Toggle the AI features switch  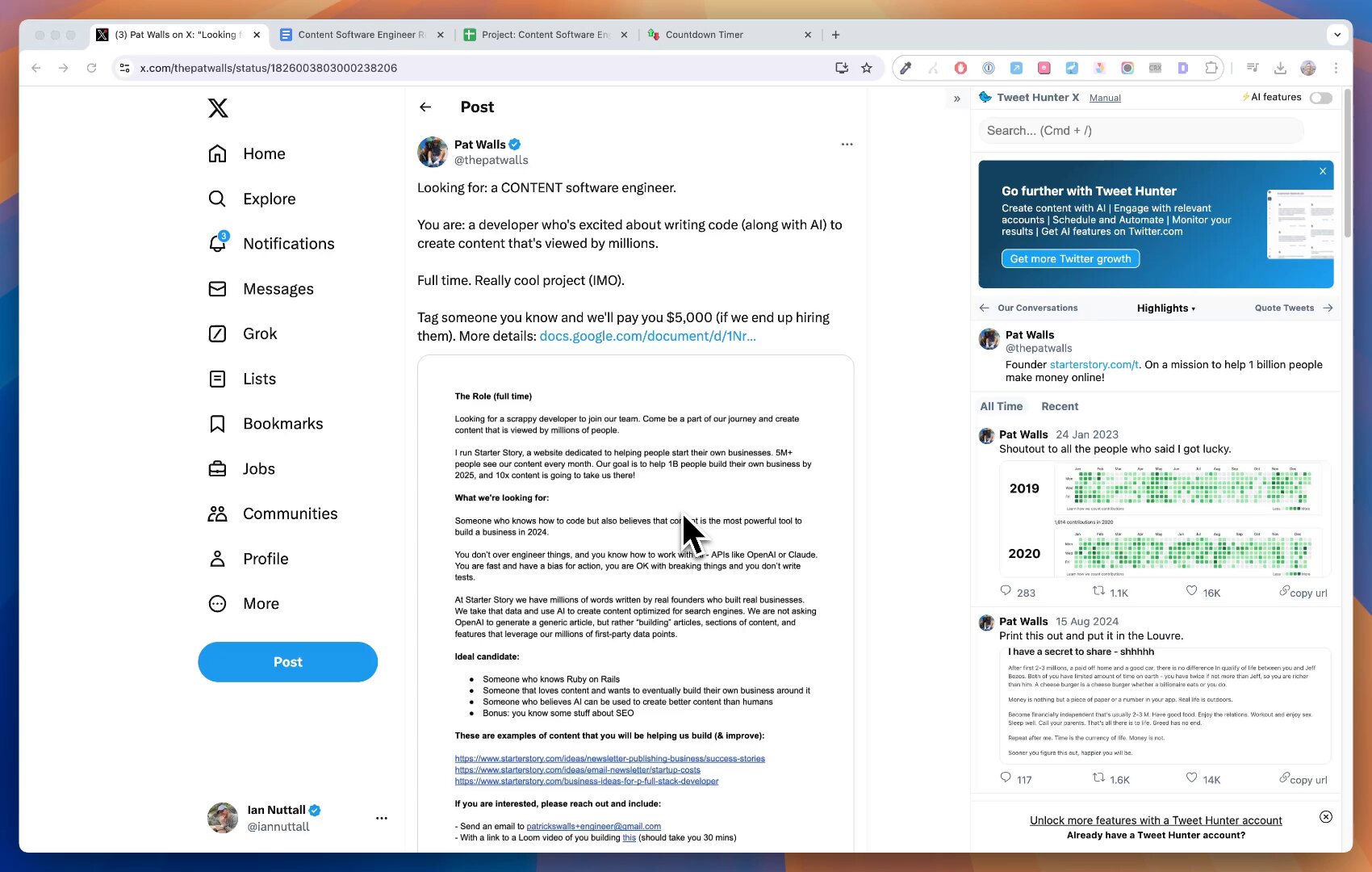pos(1321,98)
